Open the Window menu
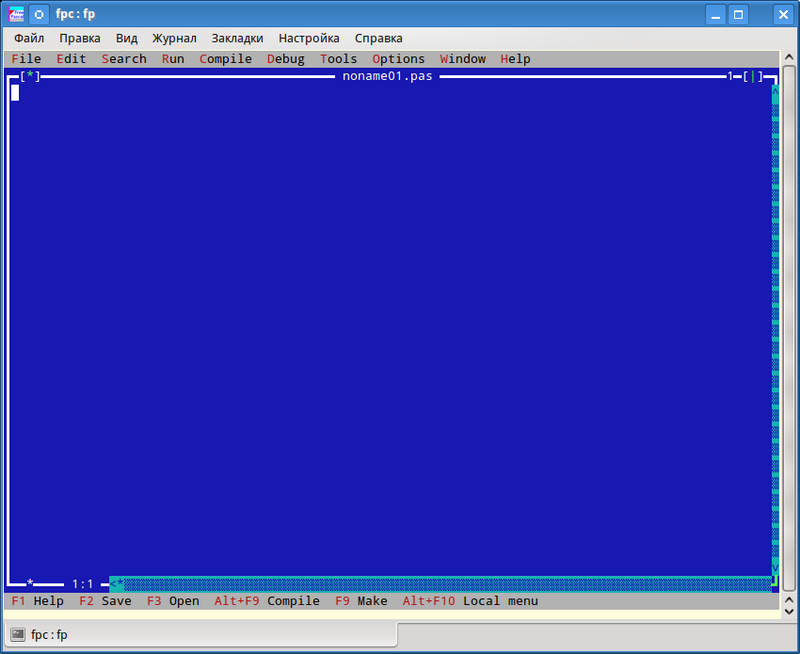800x654 pixels. point(463,59)
